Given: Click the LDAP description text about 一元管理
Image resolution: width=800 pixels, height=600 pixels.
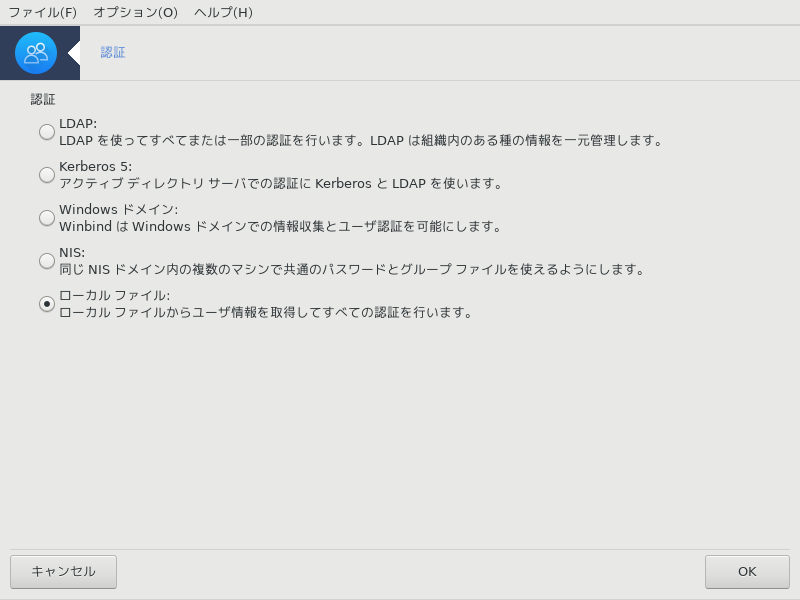Looking at the screenshot, I should click(x=361, y=140).
